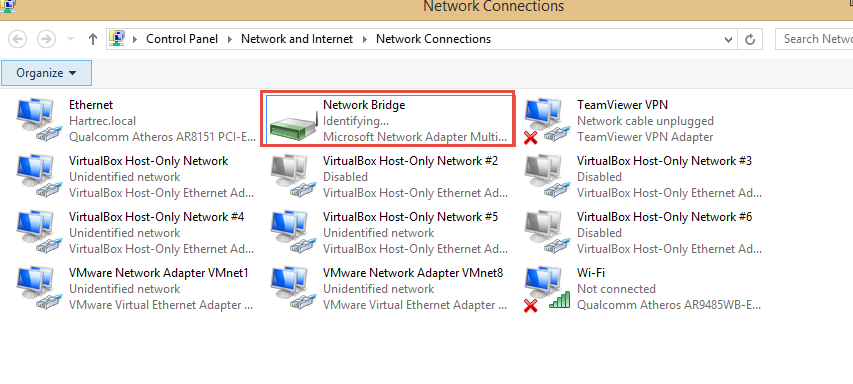Open the Organize dropdown menu
The height and width of the screenshot is (384, 853).
[46, 73]
